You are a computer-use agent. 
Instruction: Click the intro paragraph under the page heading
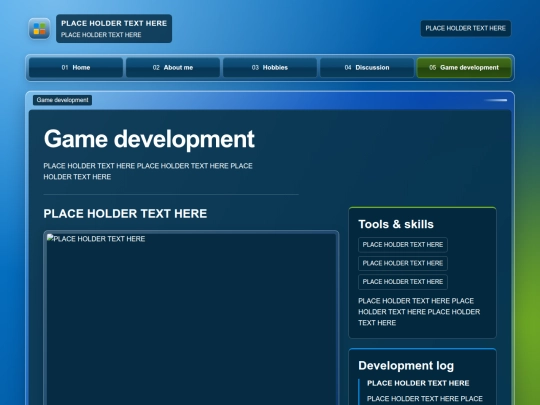pyautogui.click(x=148, y=171)
